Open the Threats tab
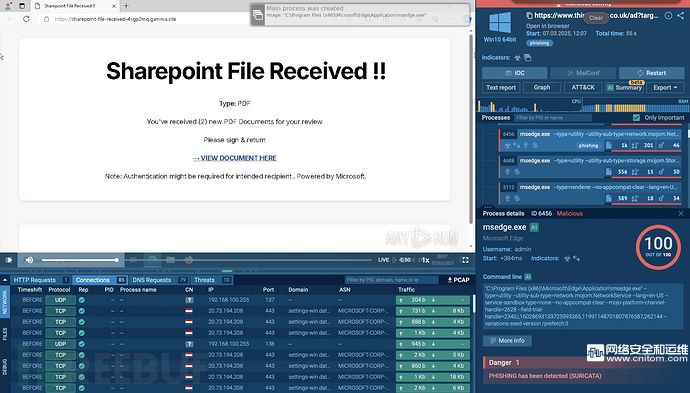 point(205,280)
